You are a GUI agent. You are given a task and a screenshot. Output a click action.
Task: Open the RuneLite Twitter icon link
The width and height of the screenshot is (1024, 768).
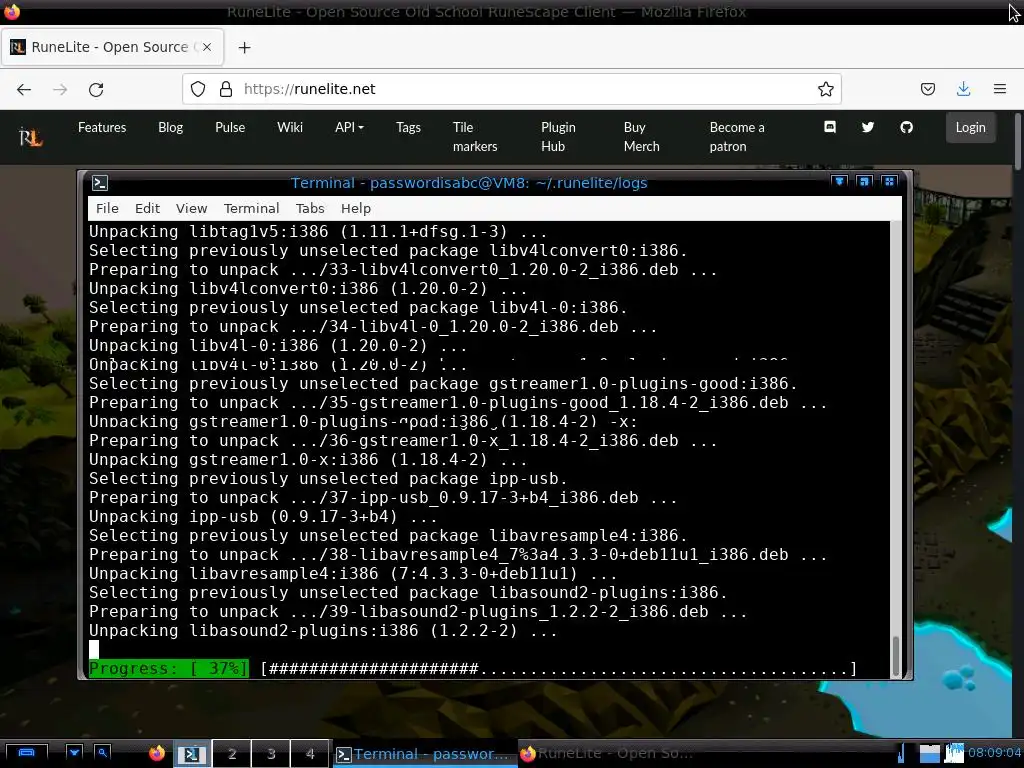(x=867, y=127)
